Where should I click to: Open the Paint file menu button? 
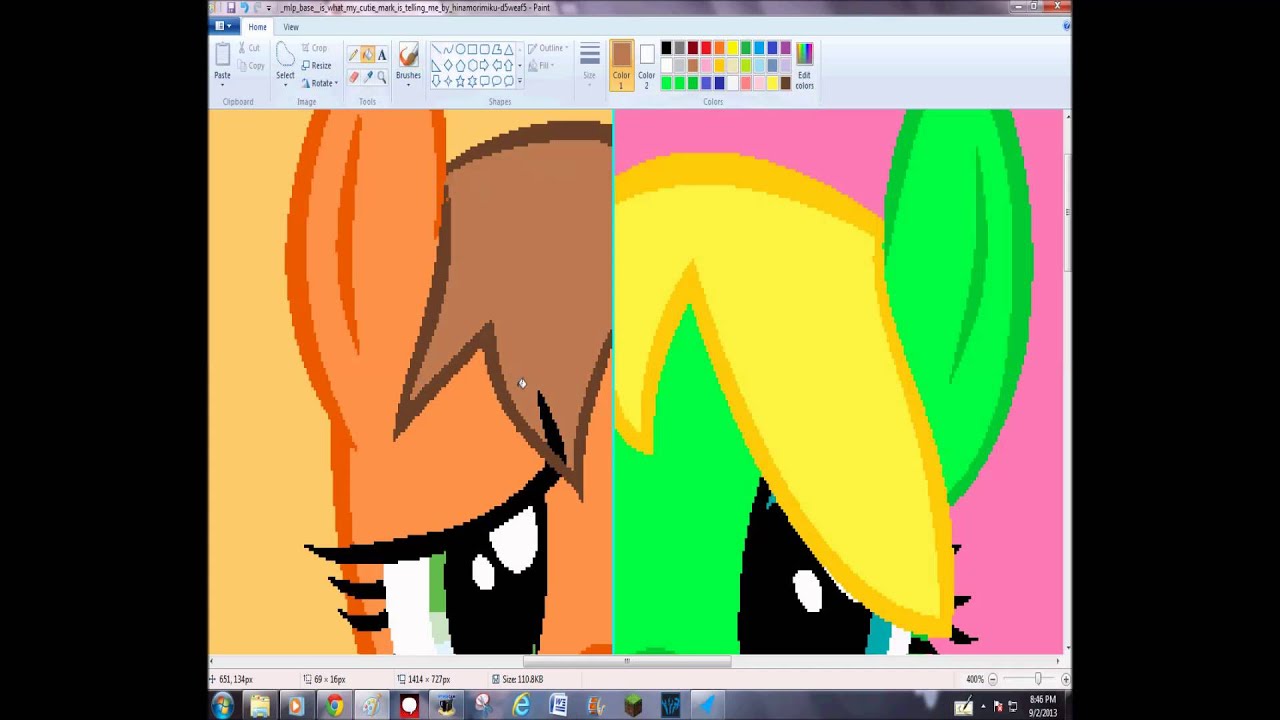pyautogui.click(x=224, y=27)
